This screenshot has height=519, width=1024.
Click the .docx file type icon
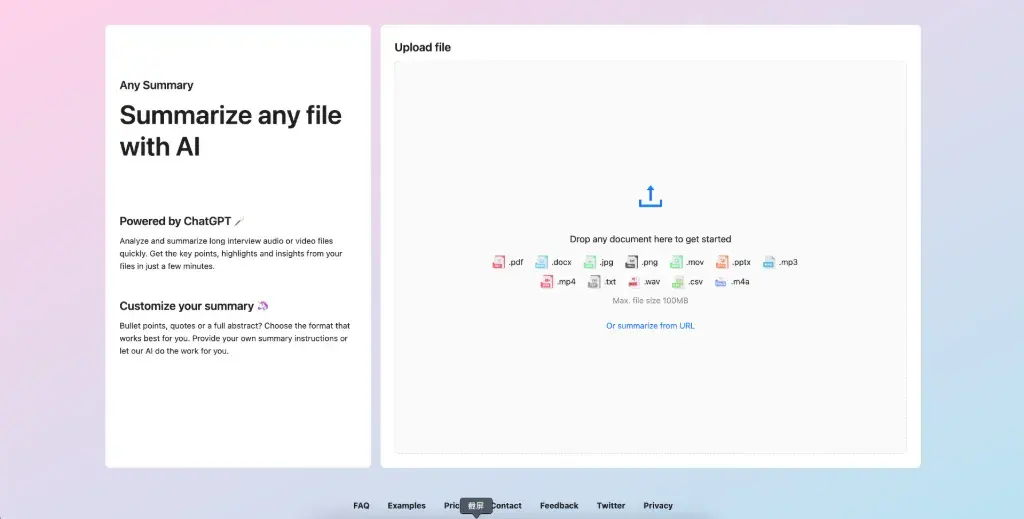[x=541, y=262]
